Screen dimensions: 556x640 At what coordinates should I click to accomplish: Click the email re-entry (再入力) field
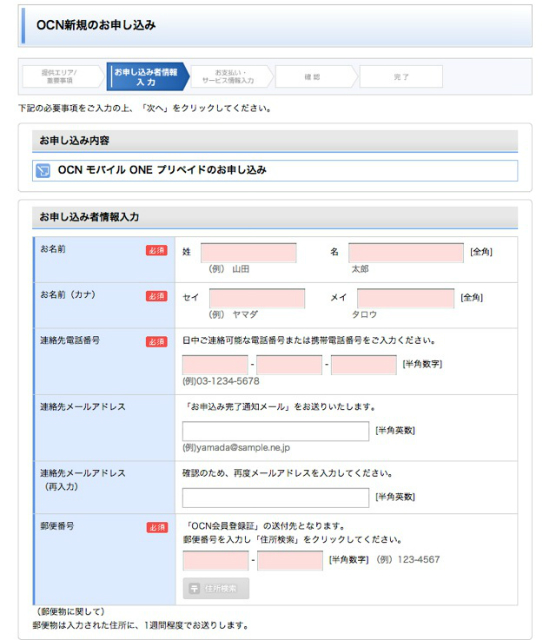[276, 498]
